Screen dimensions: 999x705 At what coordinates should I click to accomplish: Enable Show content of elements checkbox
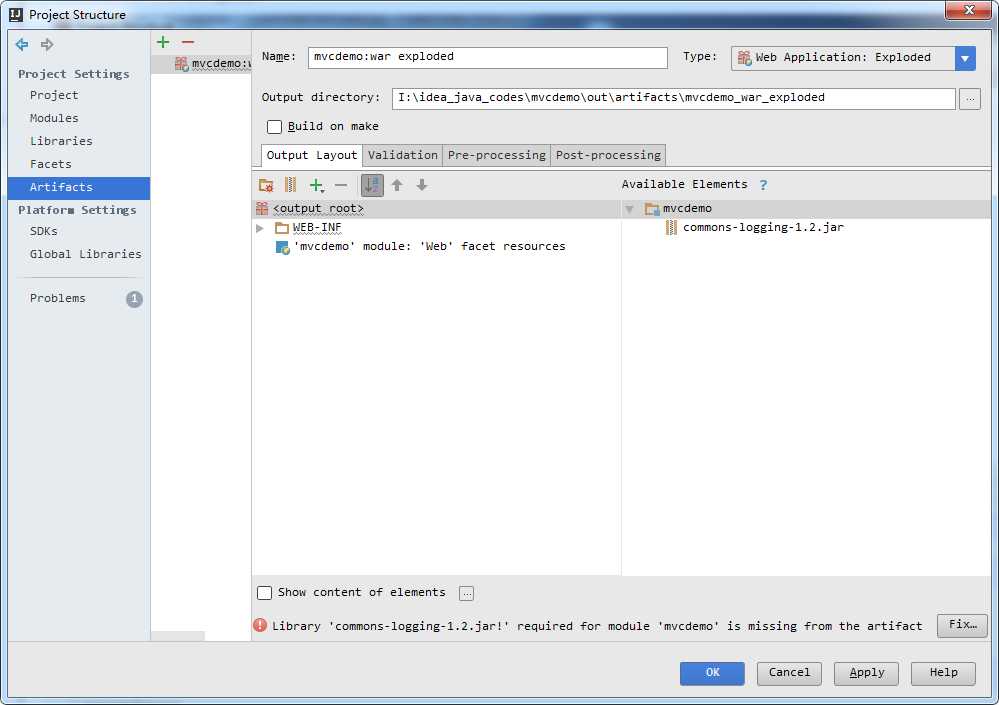(x=264, y=593)
